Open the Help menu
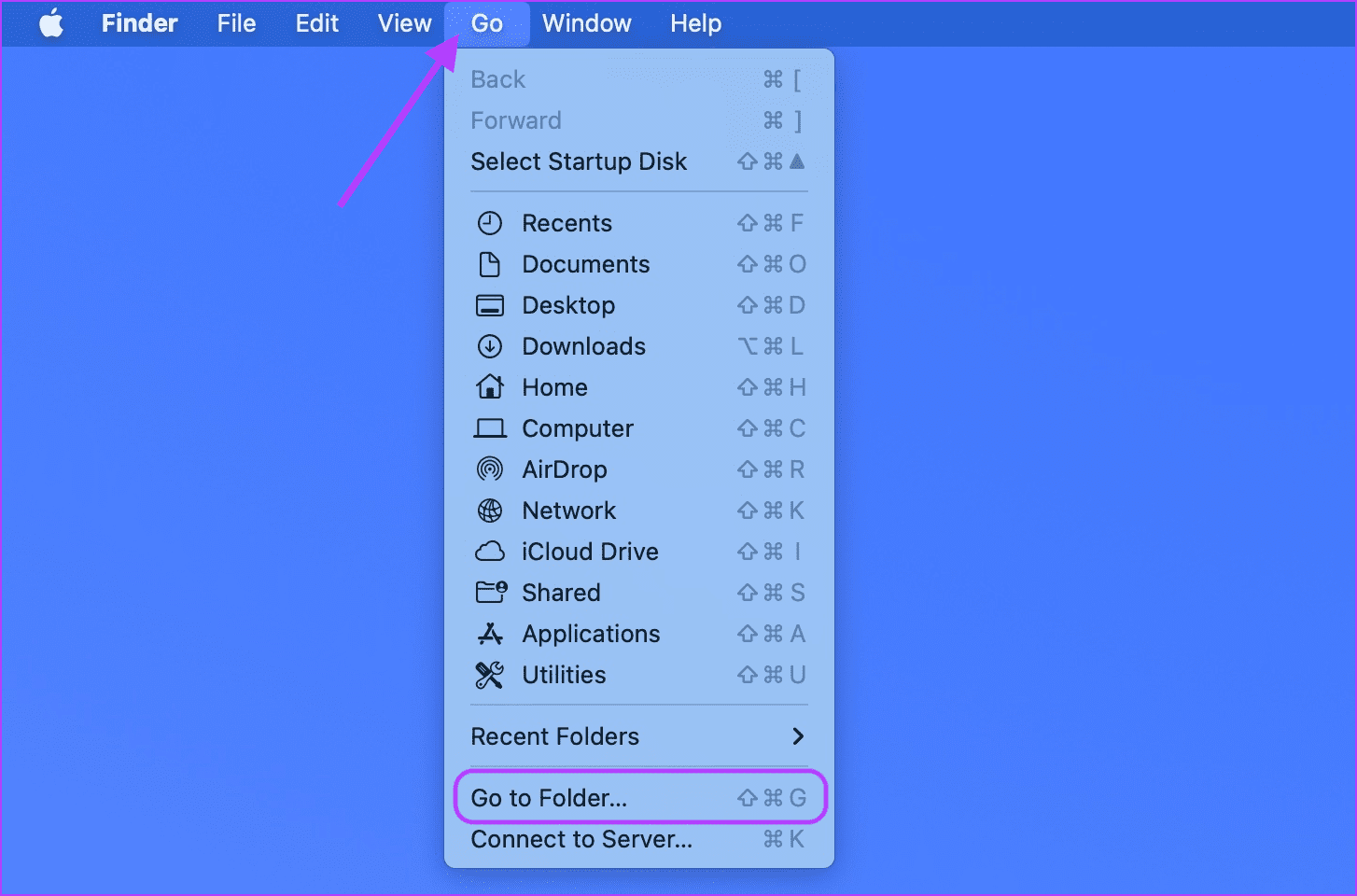This screenshot has height=896, width=1357. coord(696,23)
